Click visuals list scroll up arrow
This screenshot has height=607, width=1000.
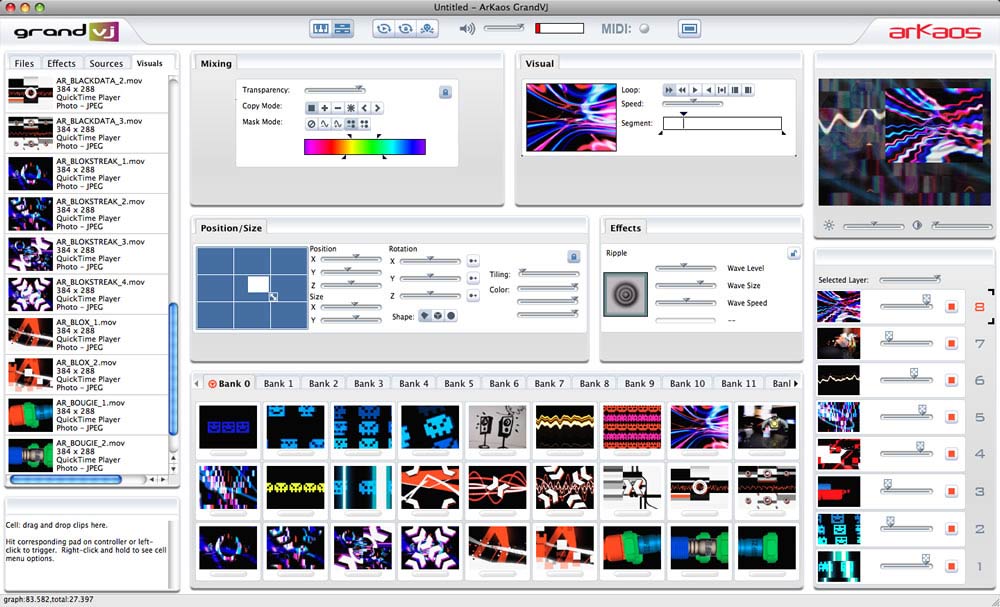173,458
